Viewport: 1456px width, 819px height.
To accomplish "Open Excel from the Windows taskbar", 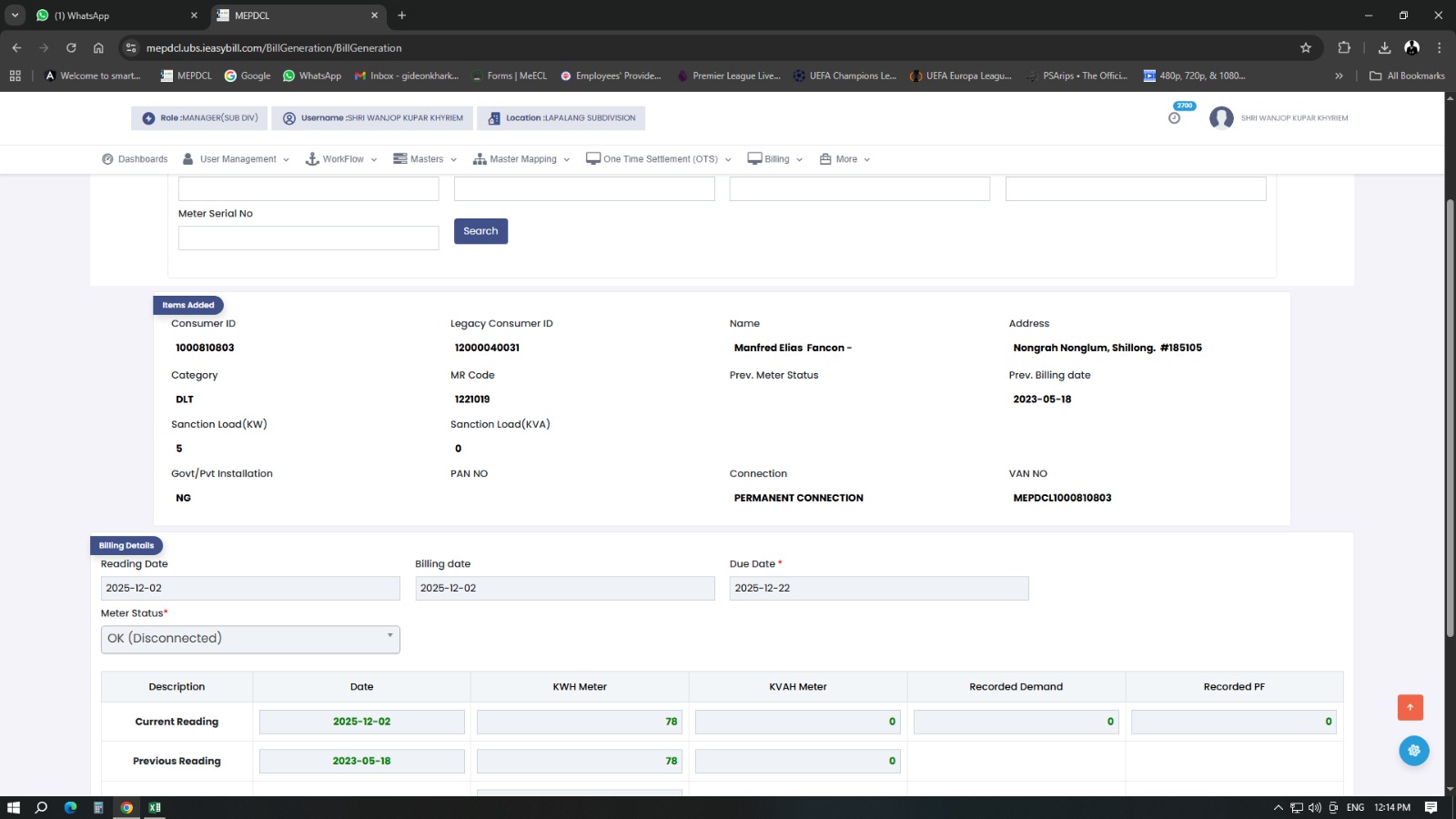I will click(x=155, y=807).
